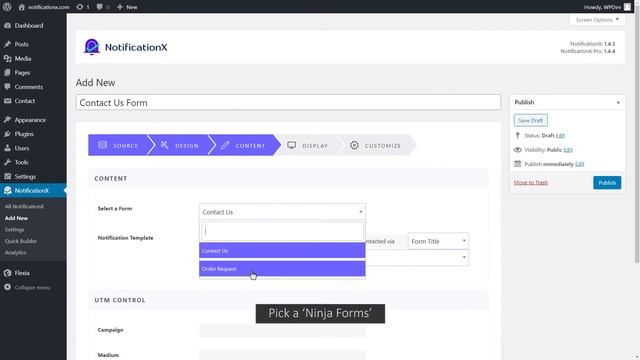
Task: Open Howdy, WPDev account menu
Action: point(607,7)
